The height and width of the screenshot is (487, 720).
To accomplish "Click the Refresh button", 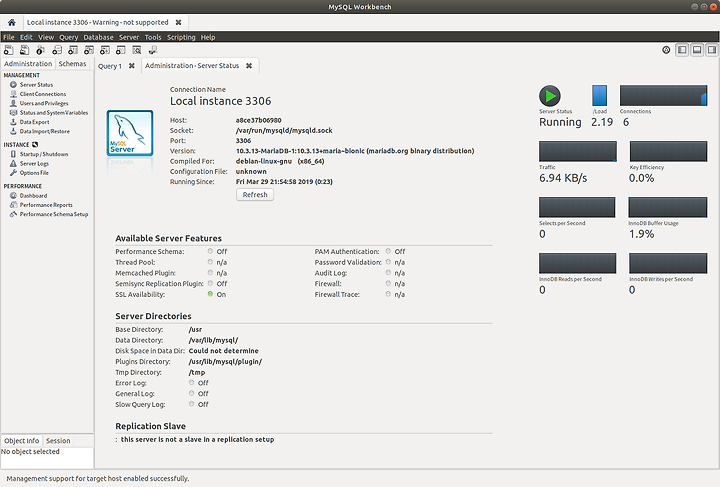I will [255, 195].
